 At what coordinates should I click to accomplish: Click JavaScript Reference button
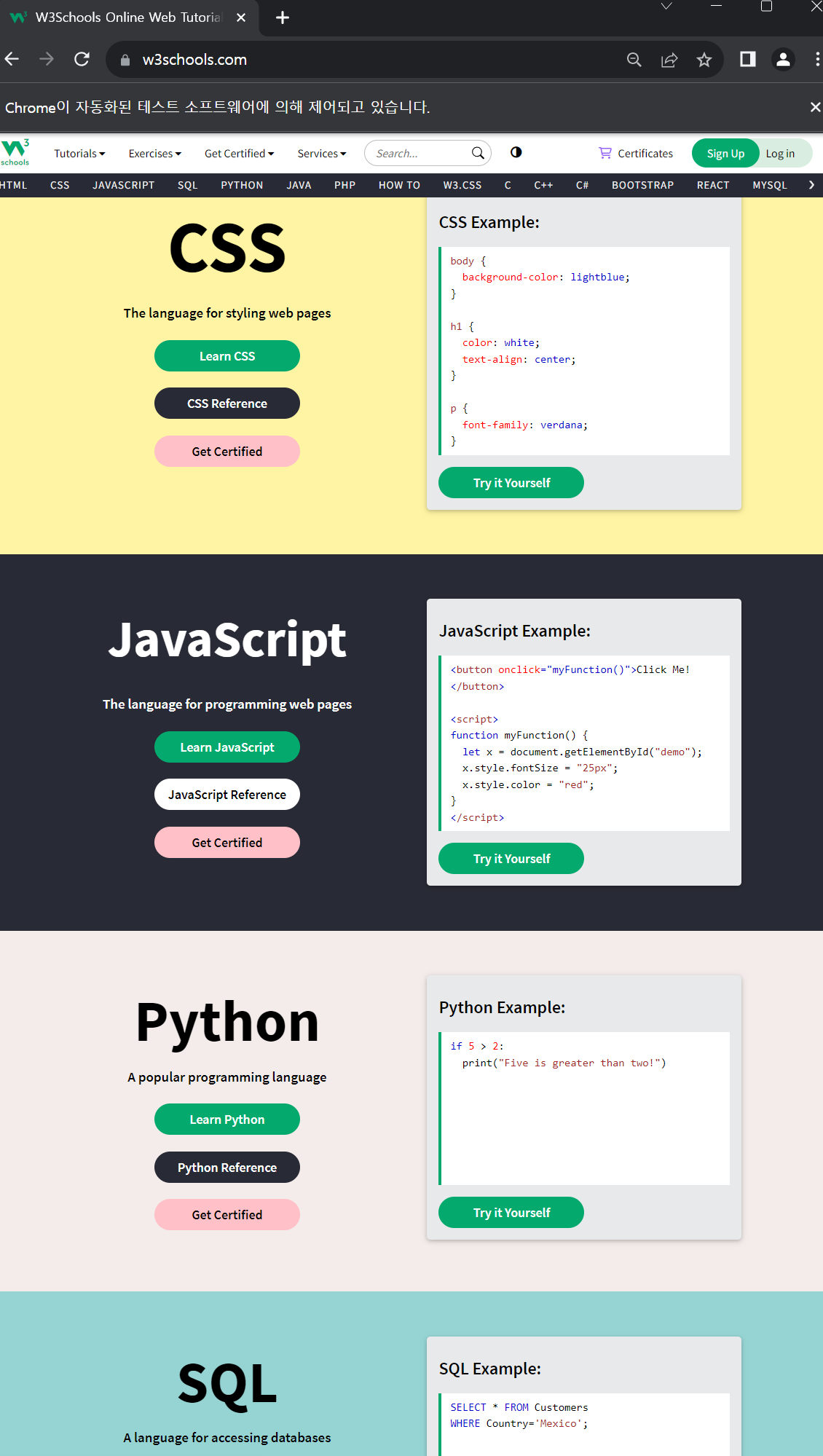click(x=227, y=795)
